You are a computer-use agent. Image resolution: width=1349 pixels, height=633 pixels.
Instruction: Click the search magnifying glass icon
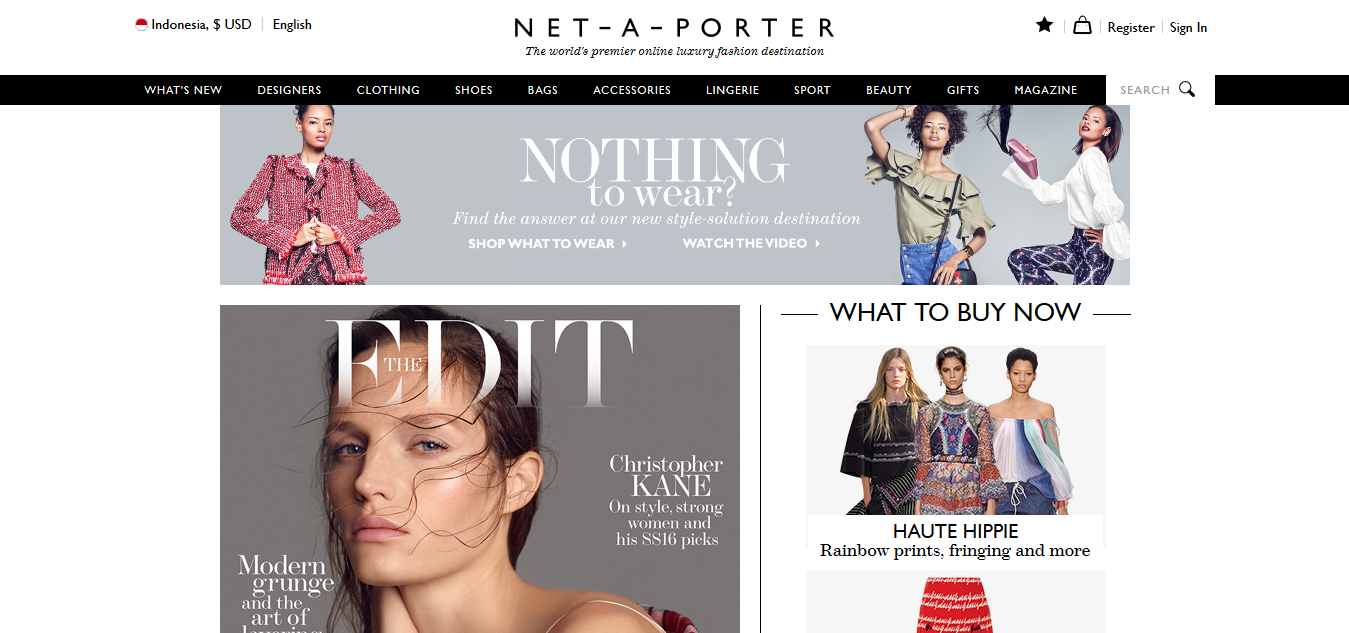[1187, 89]
